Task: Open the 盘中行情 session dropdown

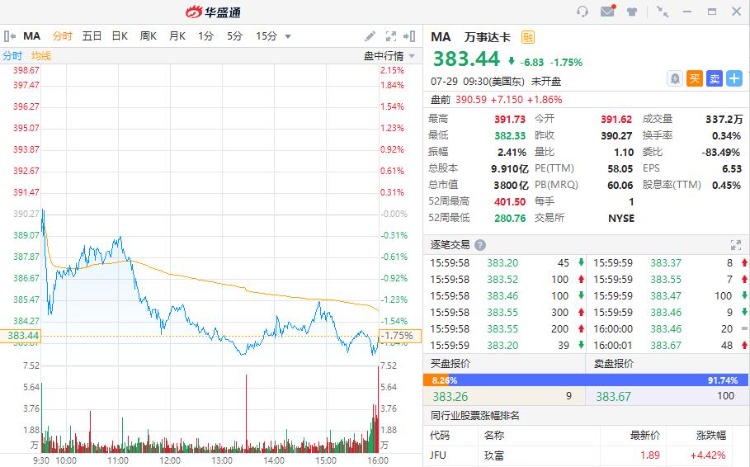Action: click(x=384, y=56)
